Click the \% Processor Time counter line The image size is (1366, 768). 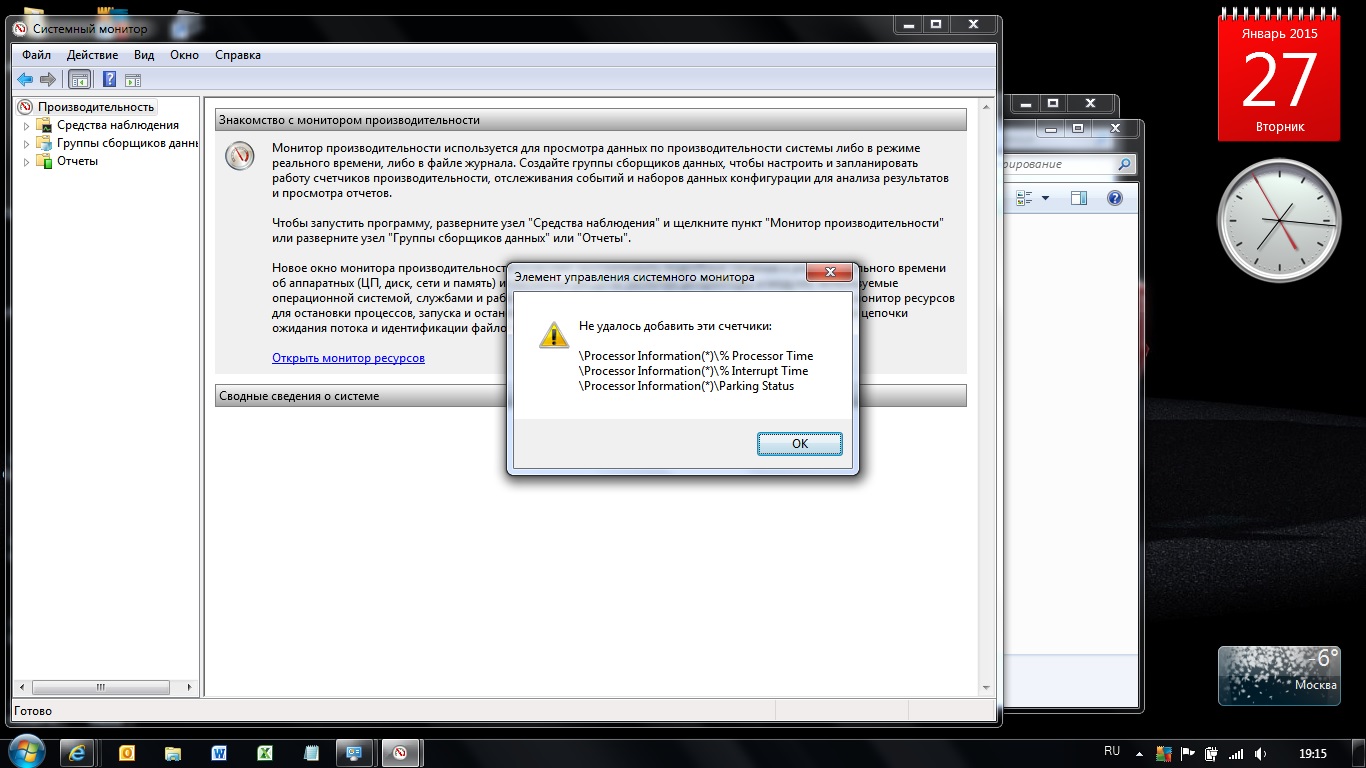pos(696,356)
